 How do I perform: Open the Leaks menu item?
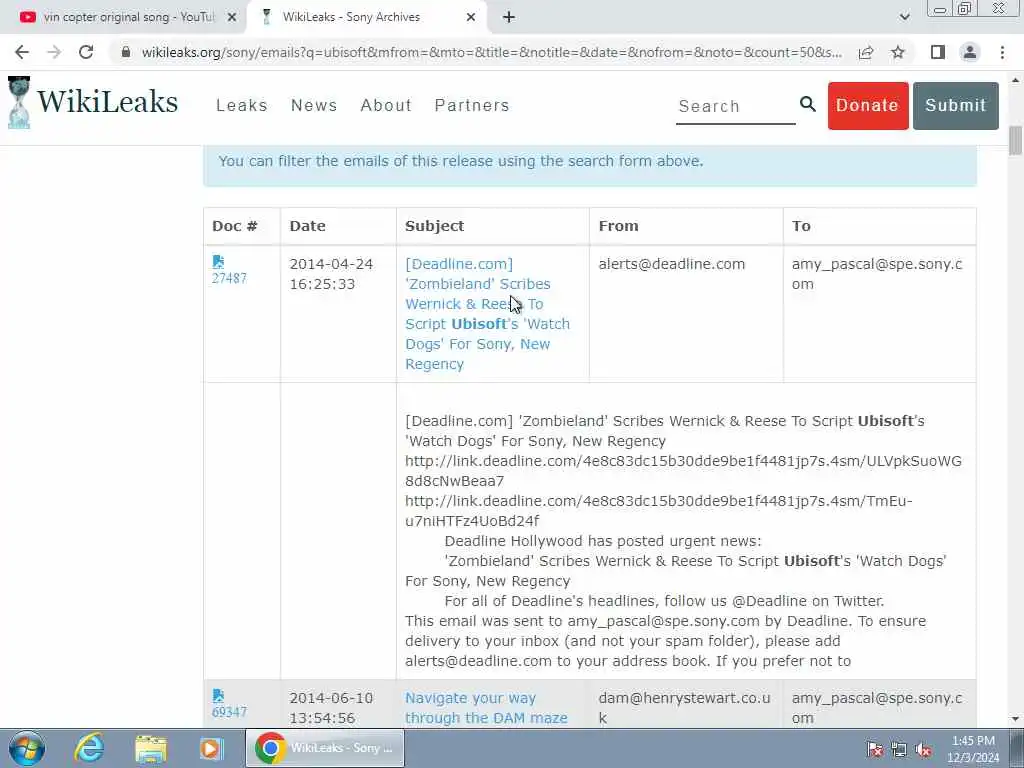(242, 105)
